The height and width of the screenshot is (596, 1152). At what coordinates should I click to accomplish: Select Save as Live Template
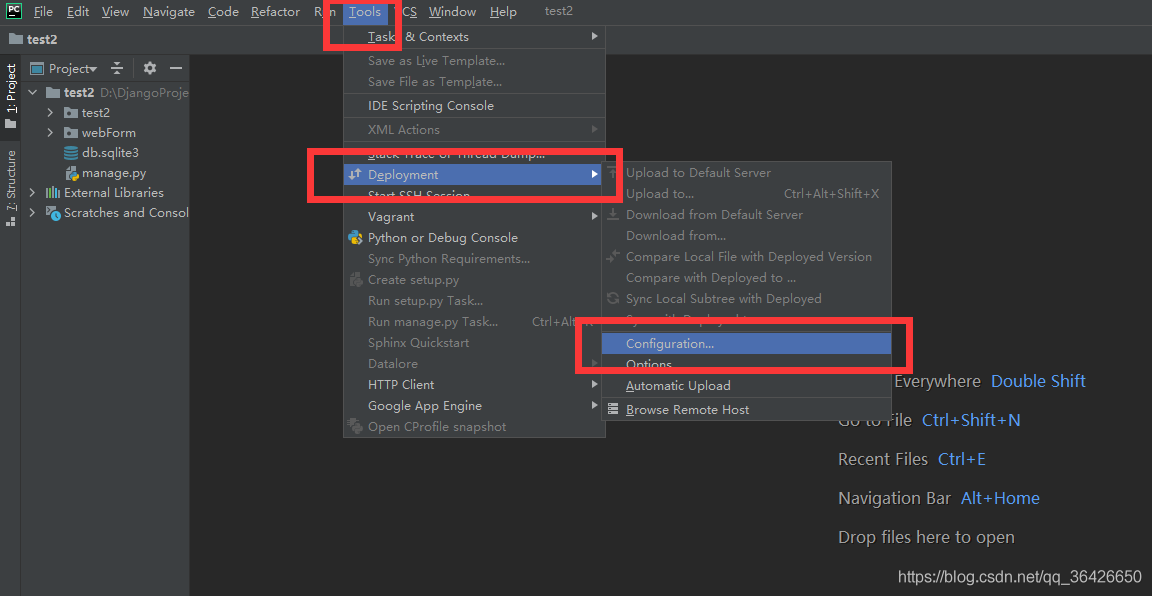pyautogui.click(x=474, y=61)
